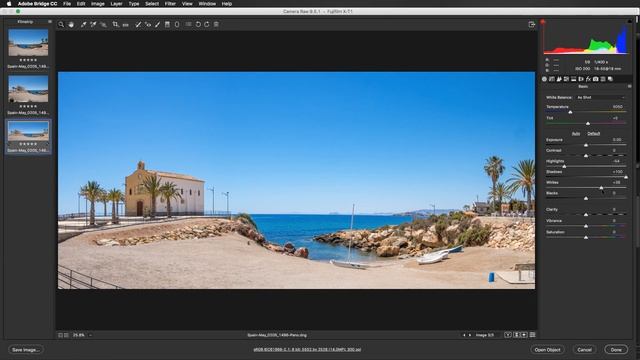
Task: Go to the next image arrow
Action: 470,335
